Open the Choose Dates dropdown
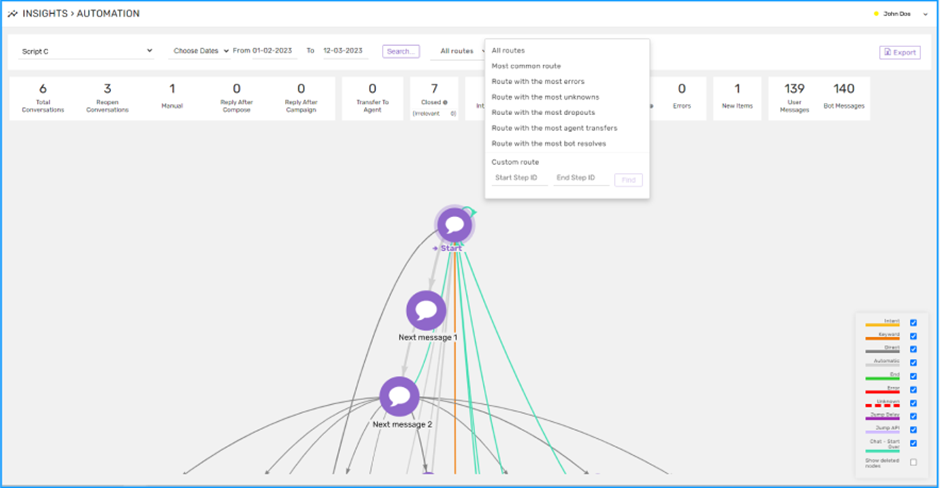 click(x=200, y=51)
